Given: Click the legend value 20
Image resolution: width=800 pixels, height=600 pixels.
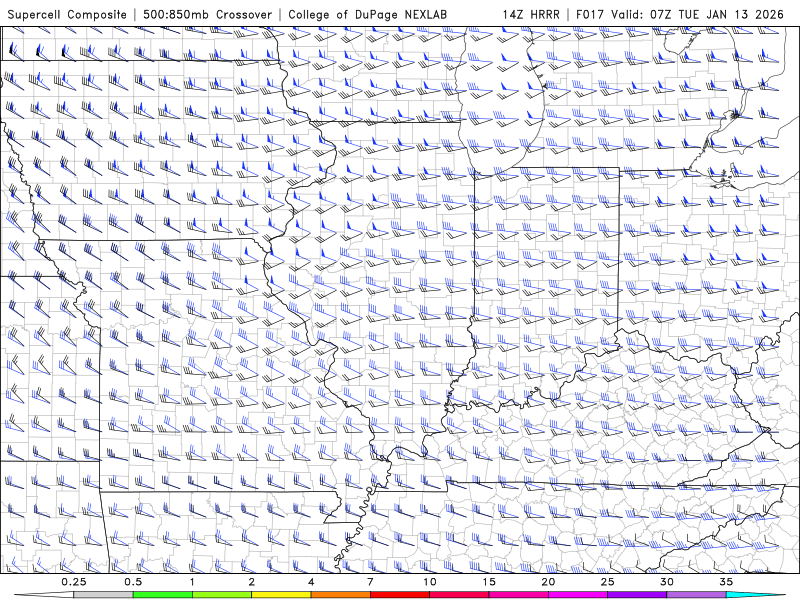Looking at the screenshot, I should (548, 582).
